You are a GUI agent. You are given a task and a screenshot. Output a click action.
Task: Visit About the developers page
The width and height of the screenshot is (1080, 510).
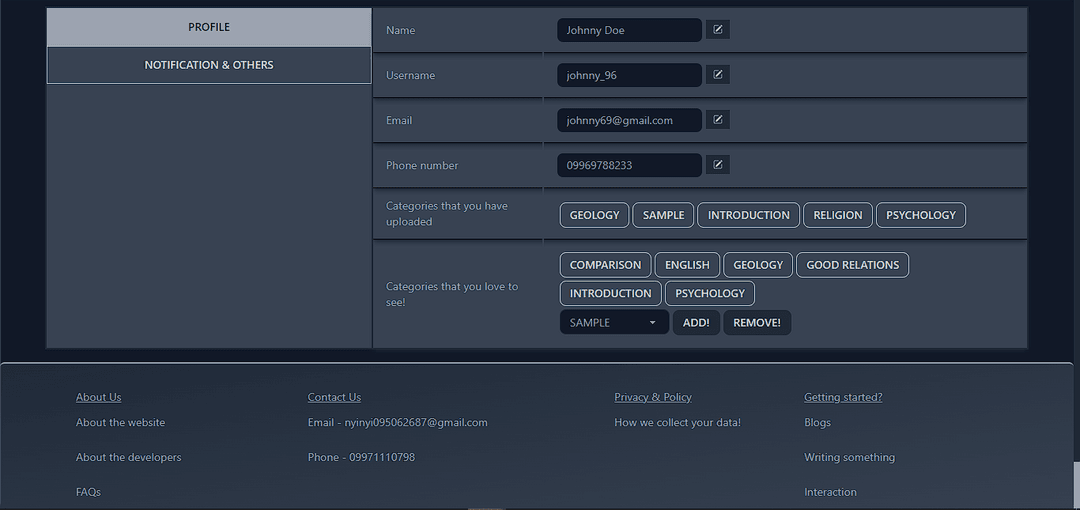pos(129,457)
